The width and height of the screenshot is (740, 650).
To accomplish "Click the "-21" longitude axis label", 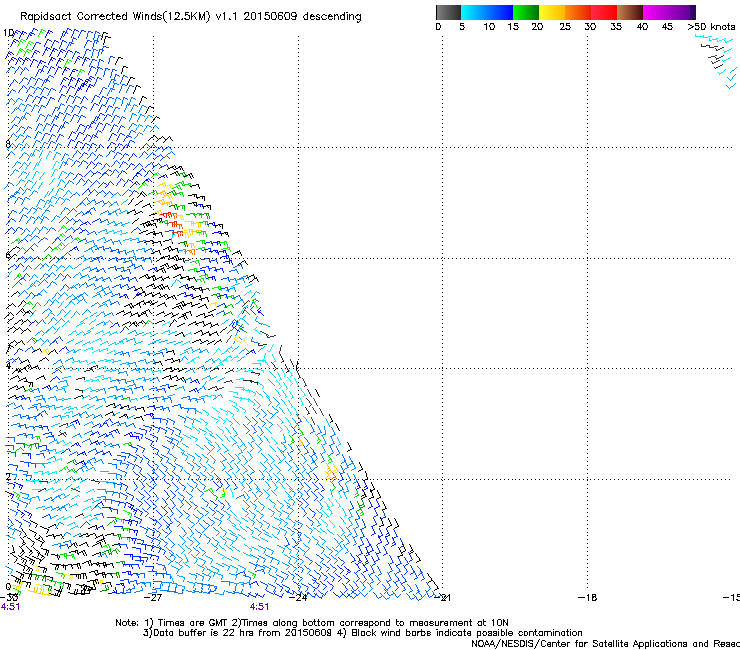I will point(443,597).
